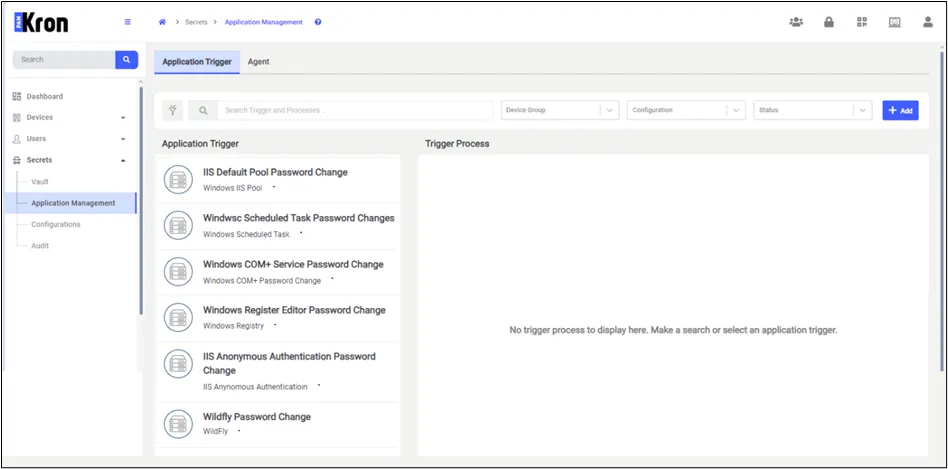Switch to the Agent tab

pos(259,62)
